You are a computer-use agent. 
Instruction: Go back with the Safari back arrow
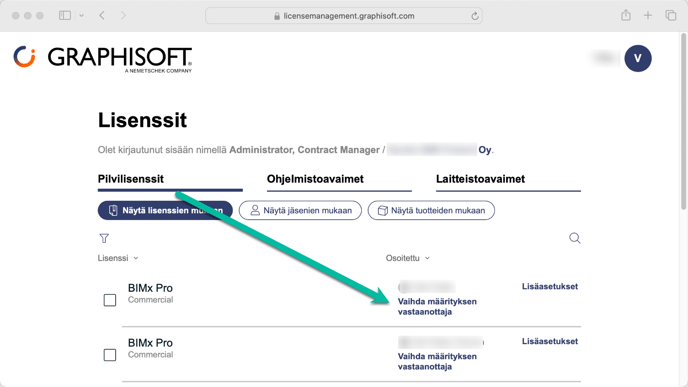click(x=102, y=16)
